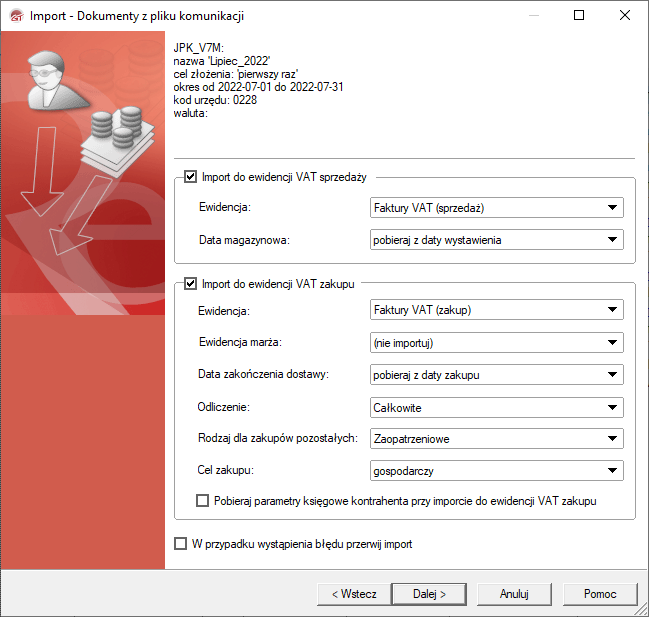Click the Data zakończenia dostawy: label
The width and height of the screenshot is (649, 617).
[x=263, y=375]
